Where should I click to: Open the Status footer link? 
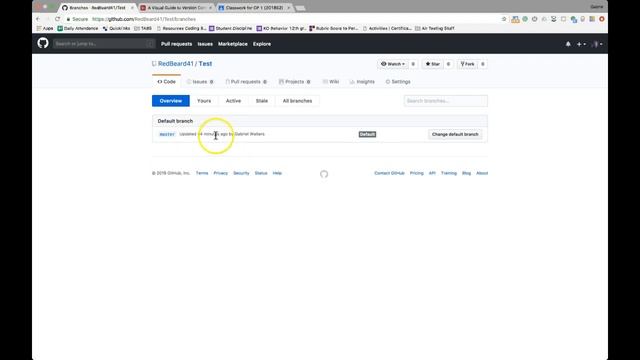[261, 173]
